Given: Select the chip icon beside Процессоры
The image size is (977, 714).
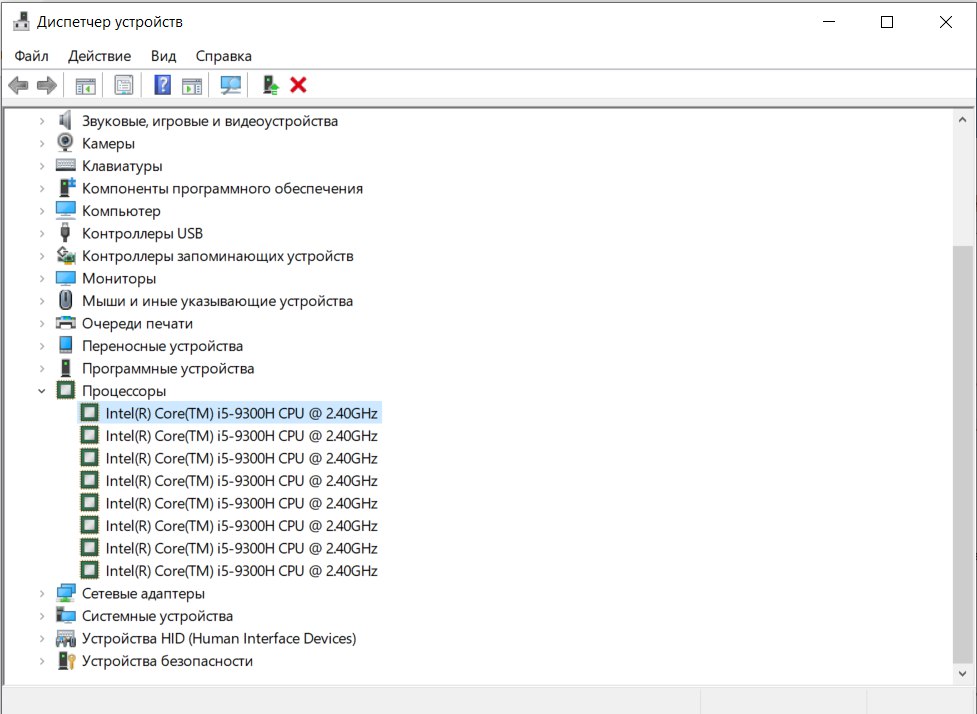Looking at the screenshot, I should 65,391.
